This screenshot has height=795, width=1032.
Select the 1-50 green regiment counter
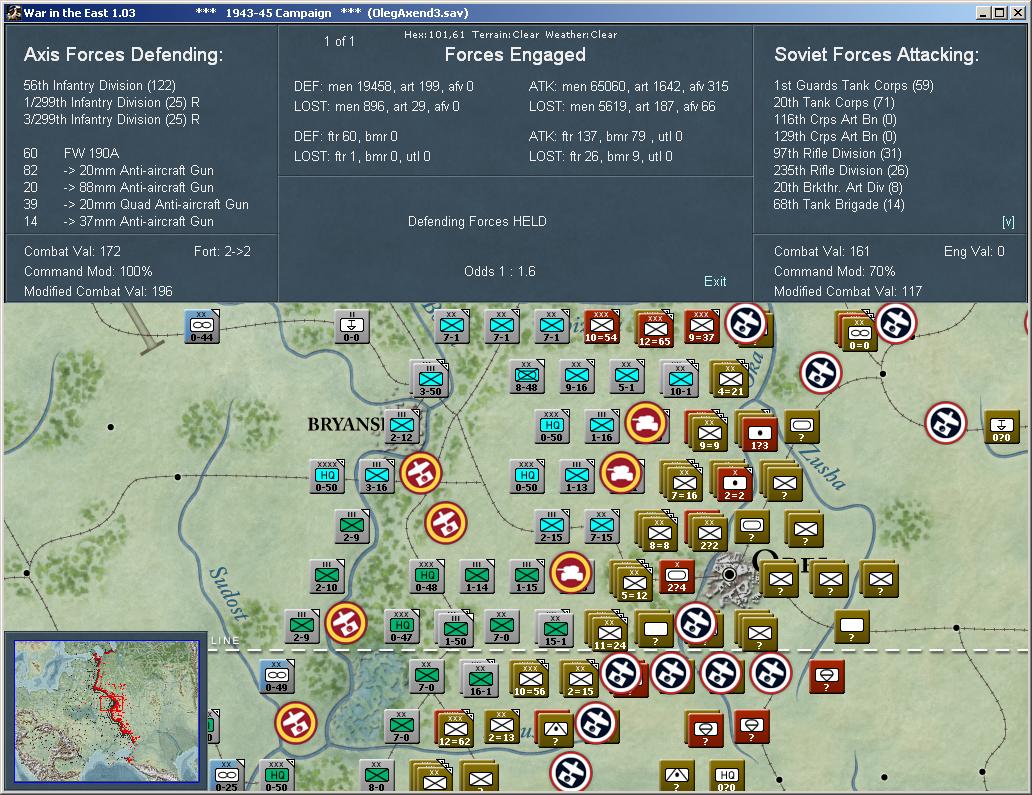pos(454,628)
